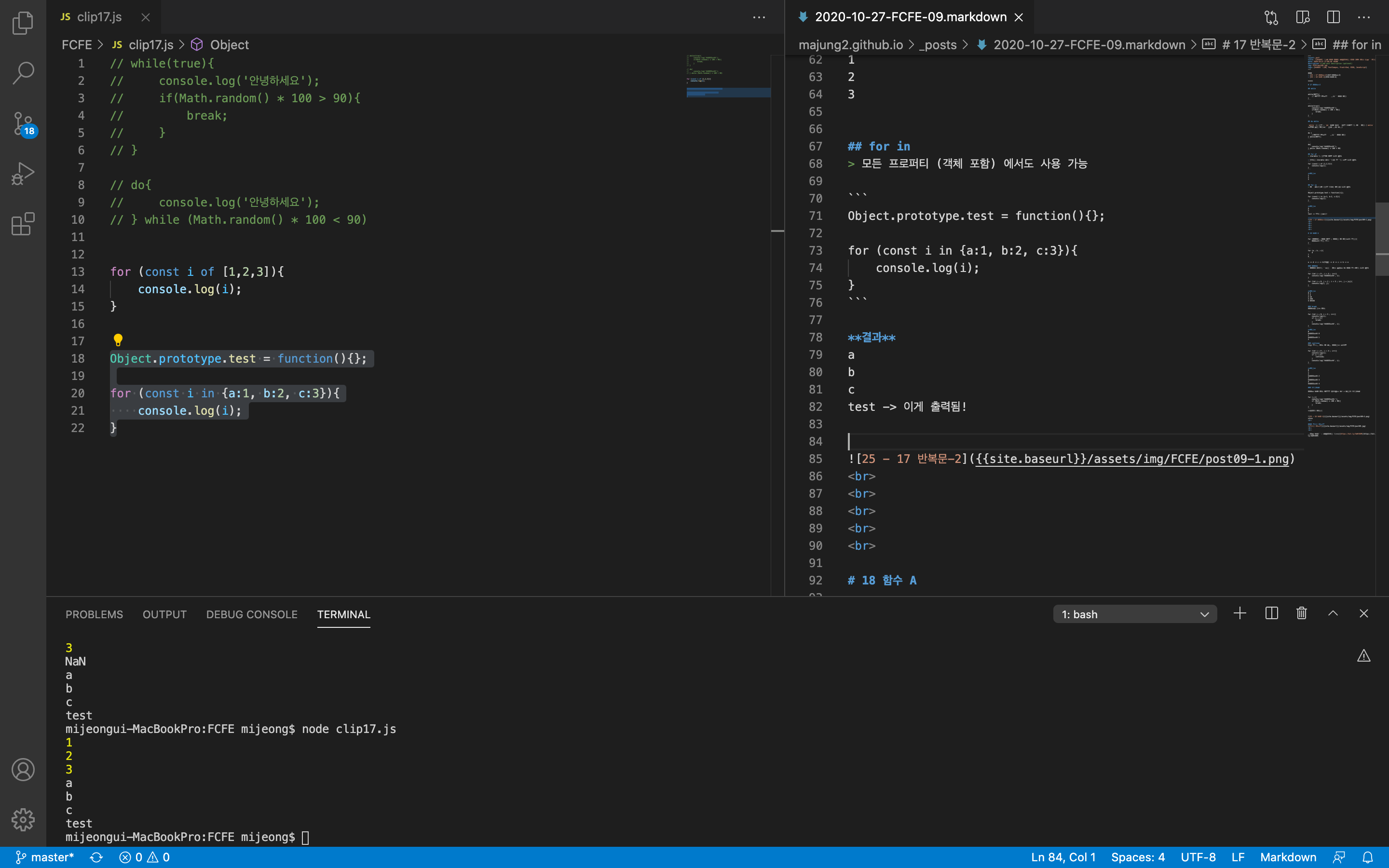Screen dimensions: 1389x868
Task: Open changes compare icon for markdown file
Action: point(1271,17)
